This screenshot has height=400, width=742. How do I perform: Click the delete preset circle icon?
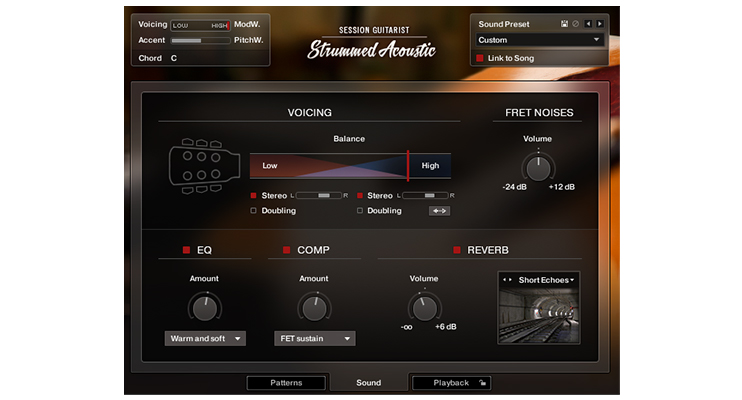(575, 24)
